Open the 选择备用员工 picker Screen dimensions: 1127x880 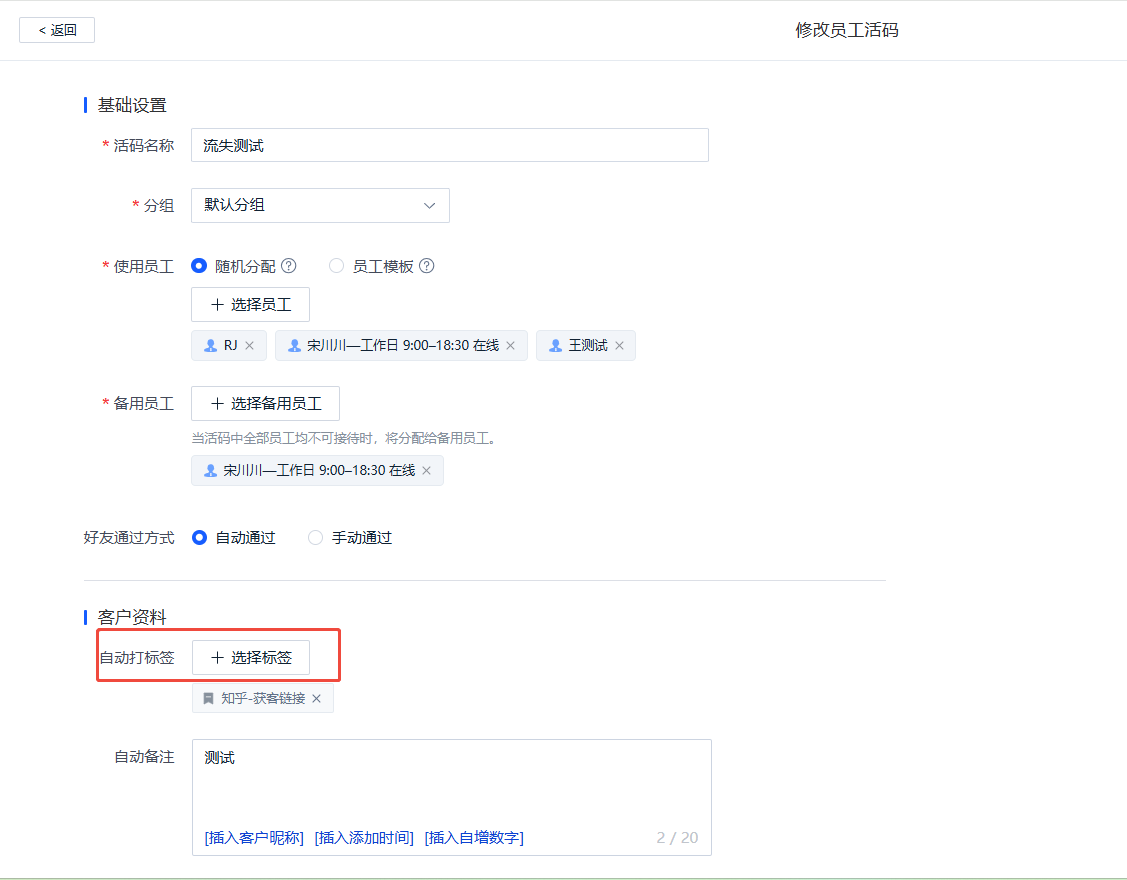point(265,403)
